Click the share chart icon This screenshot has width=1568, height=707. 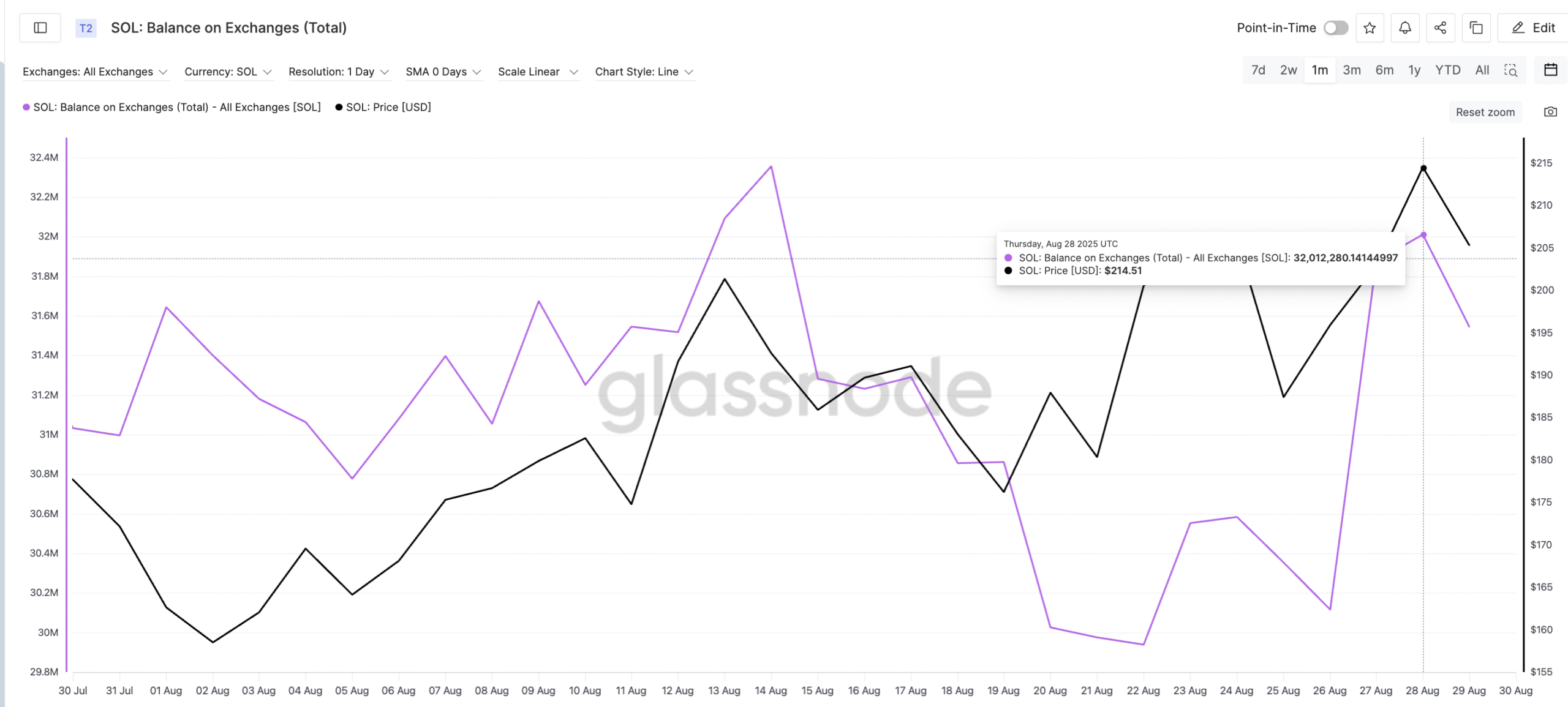[x=1441, y=28]
